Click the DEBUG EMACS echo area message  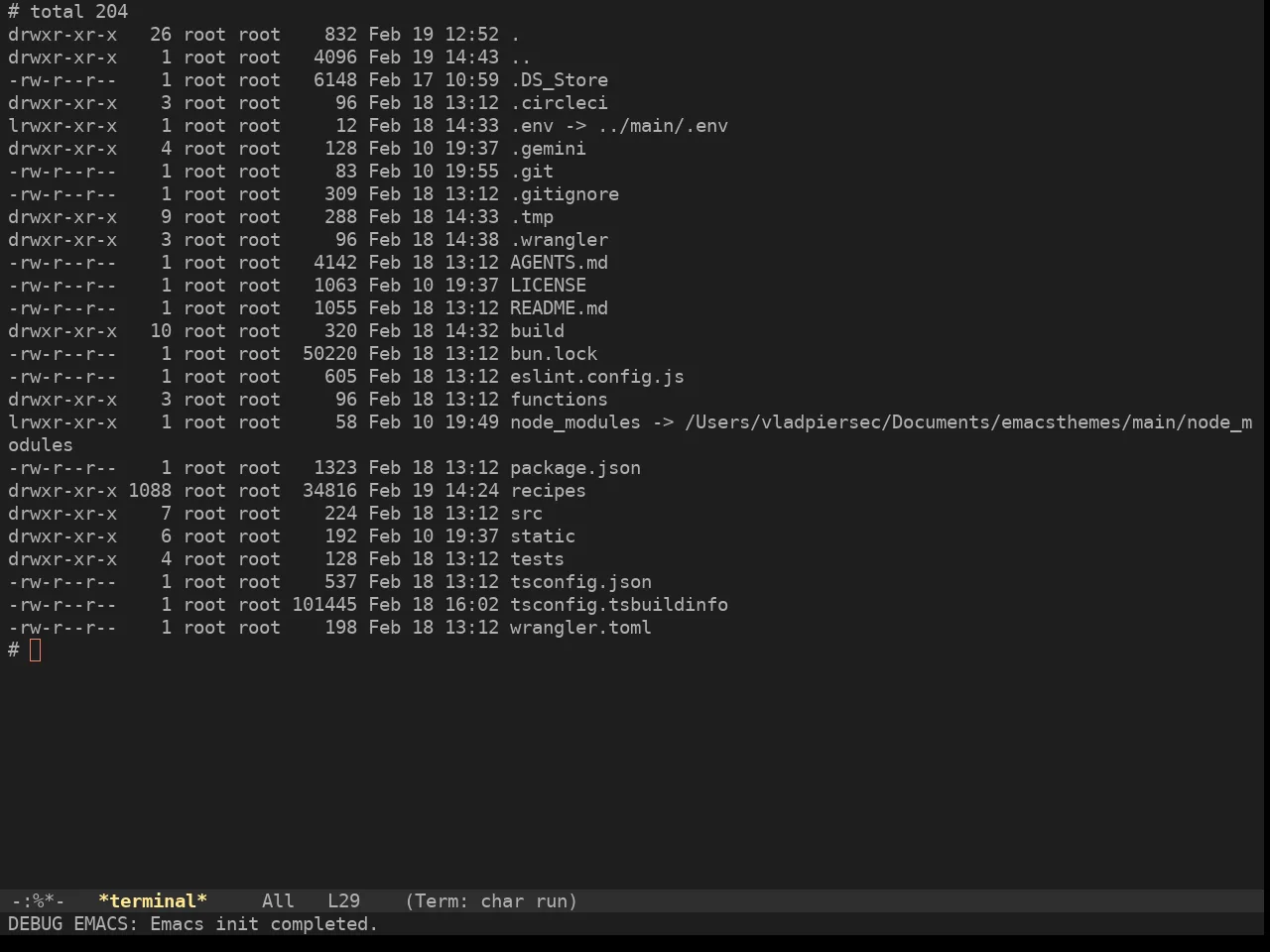coord(193,924)
